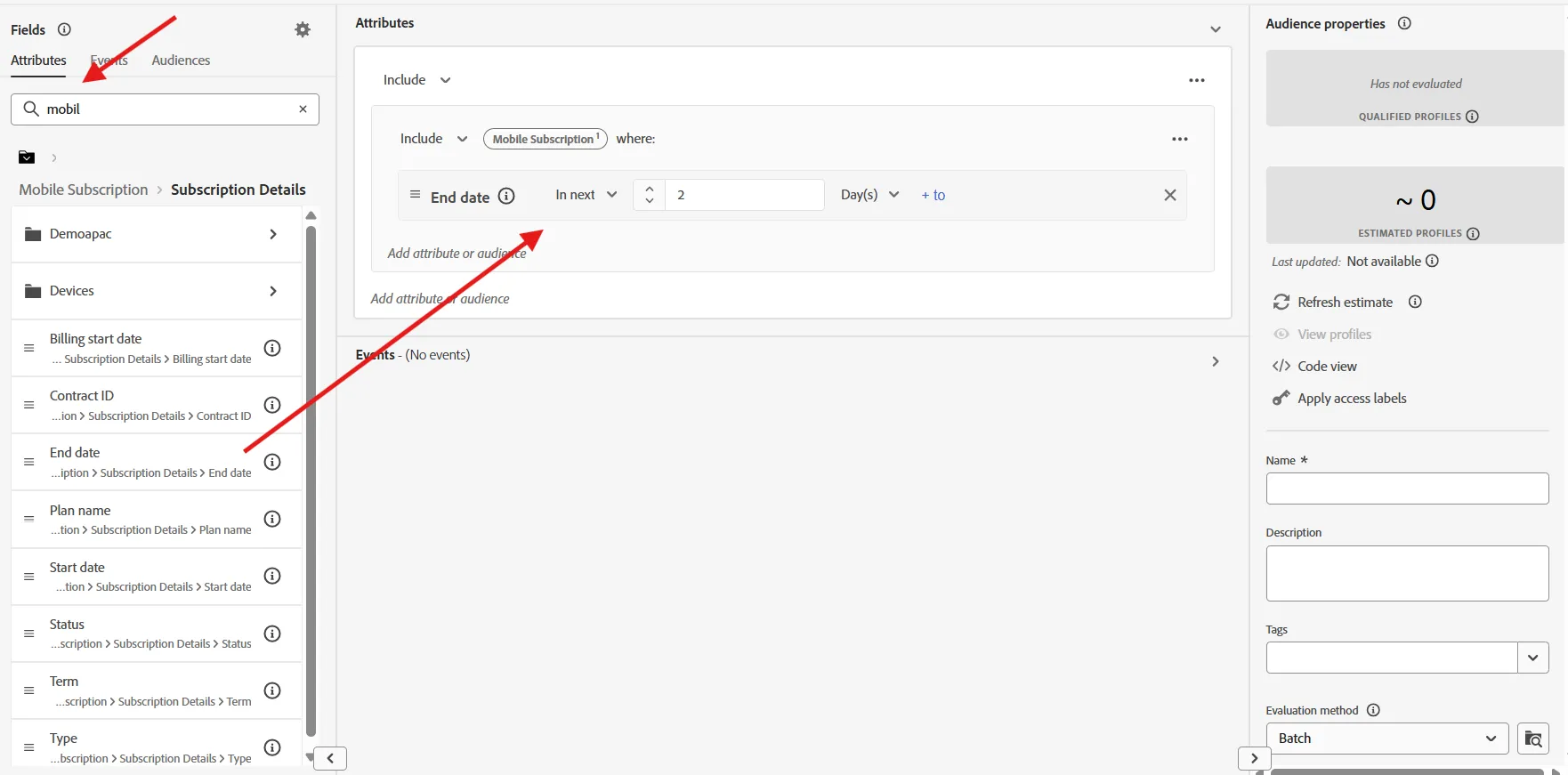The height and width of the screenshot is (775, 1568).
Task: Click info icon beside End date rule
Action: 506,196
